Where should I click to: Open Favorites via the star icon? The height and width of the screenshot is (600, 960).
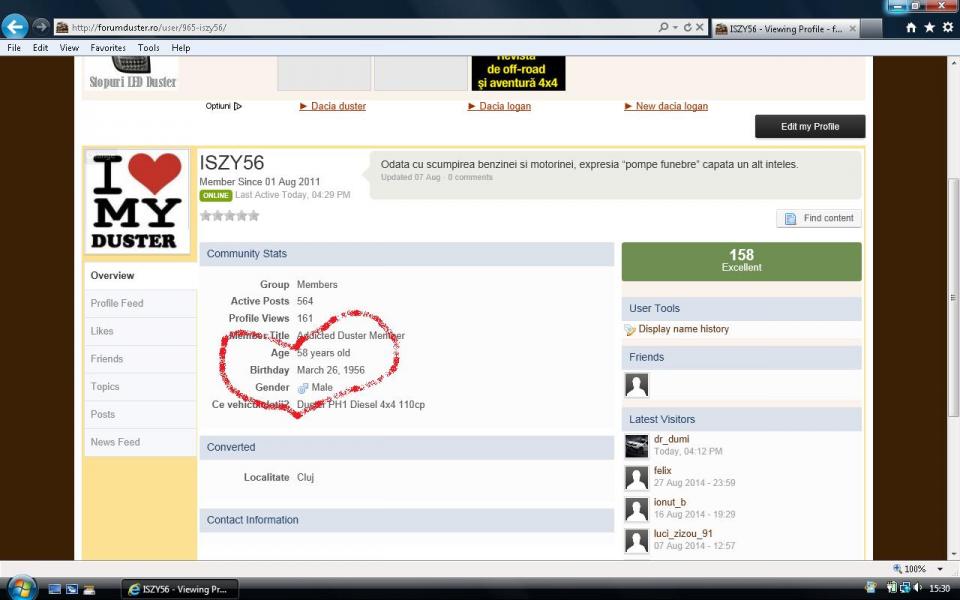(x=930, y=28)
